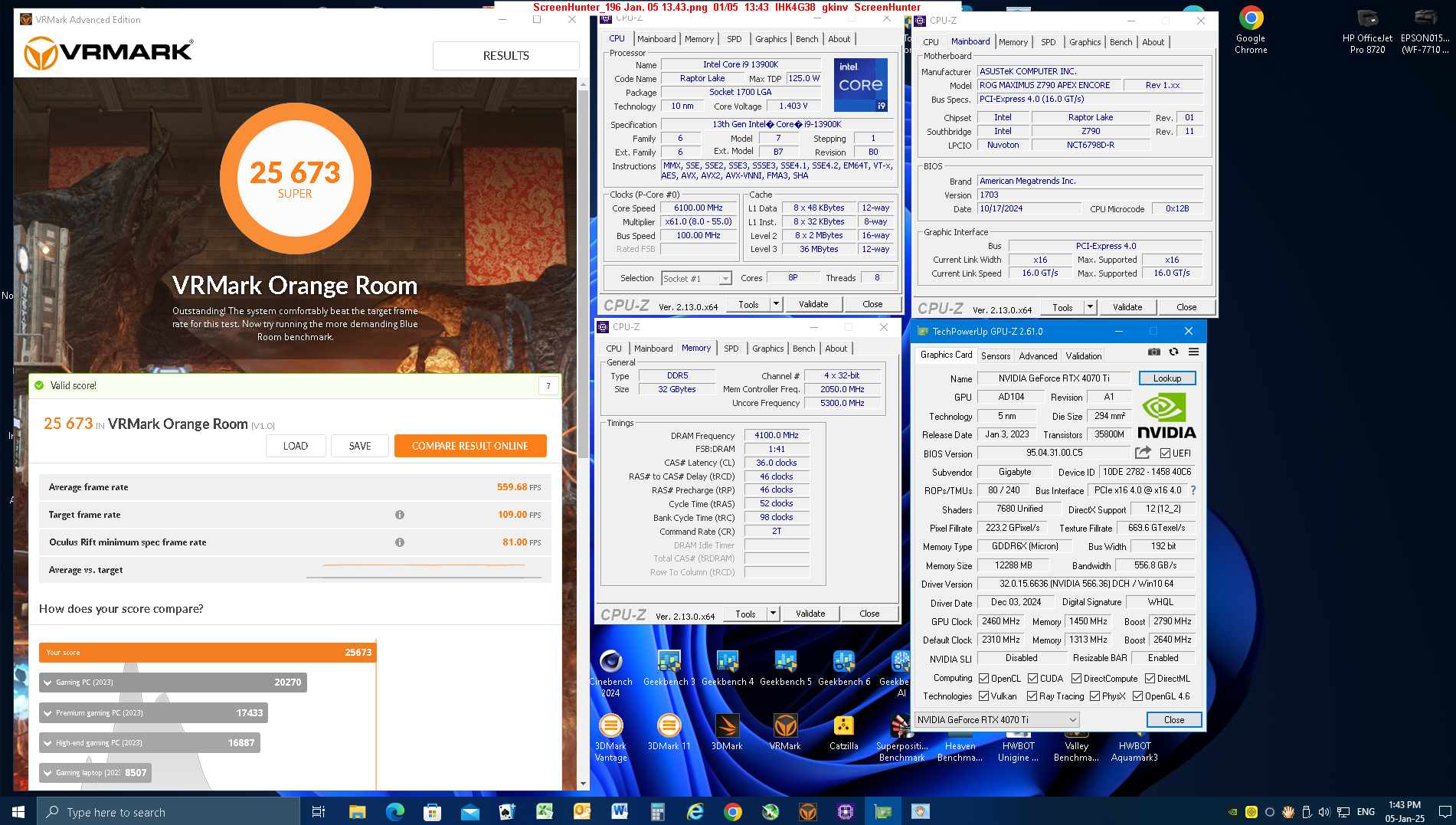Toggle the OpenCL checkbox in GPU-Z

click(984, 678)
